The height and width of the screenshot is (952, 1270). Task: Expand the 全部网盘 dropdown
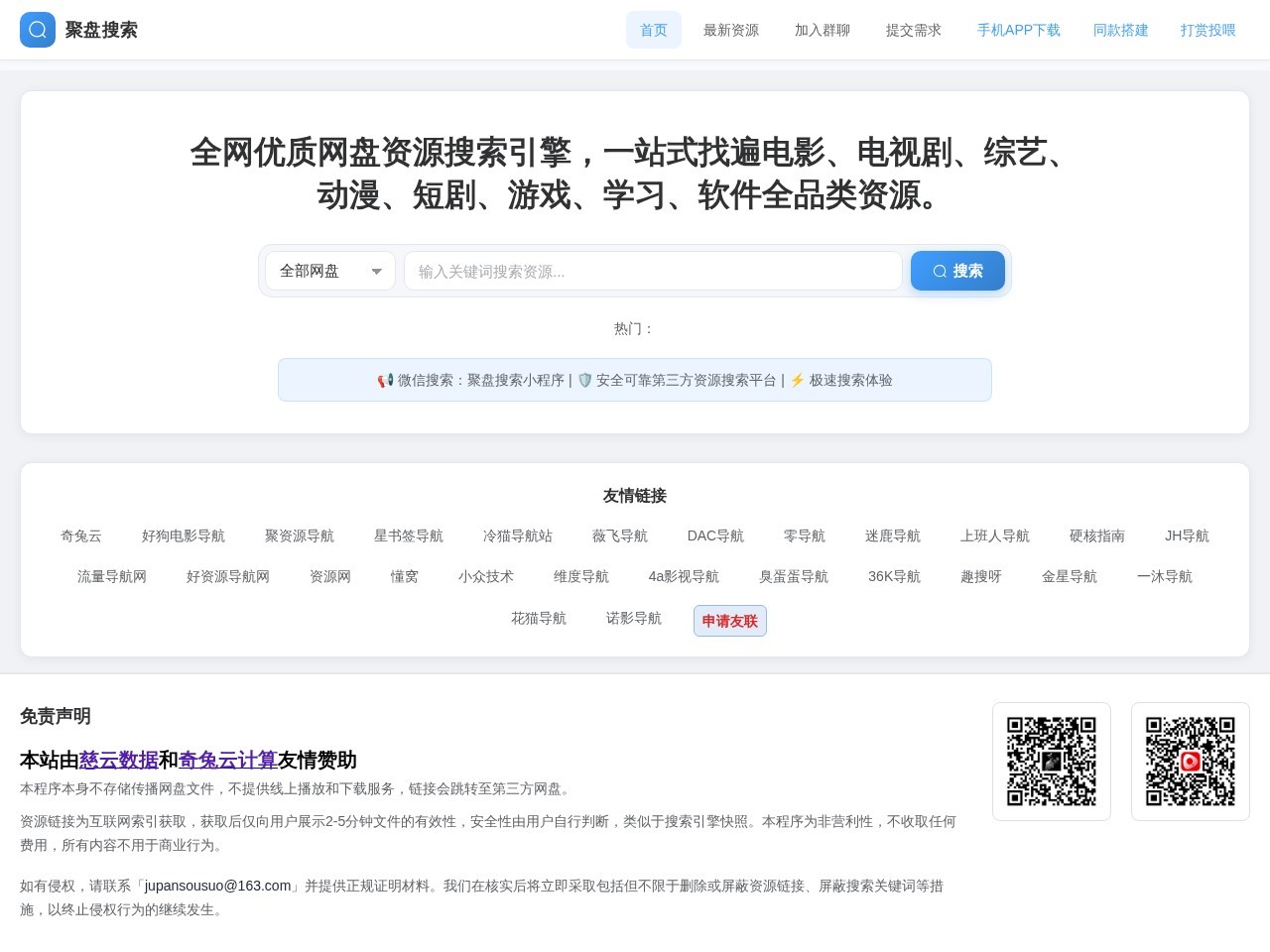[330, 271]
